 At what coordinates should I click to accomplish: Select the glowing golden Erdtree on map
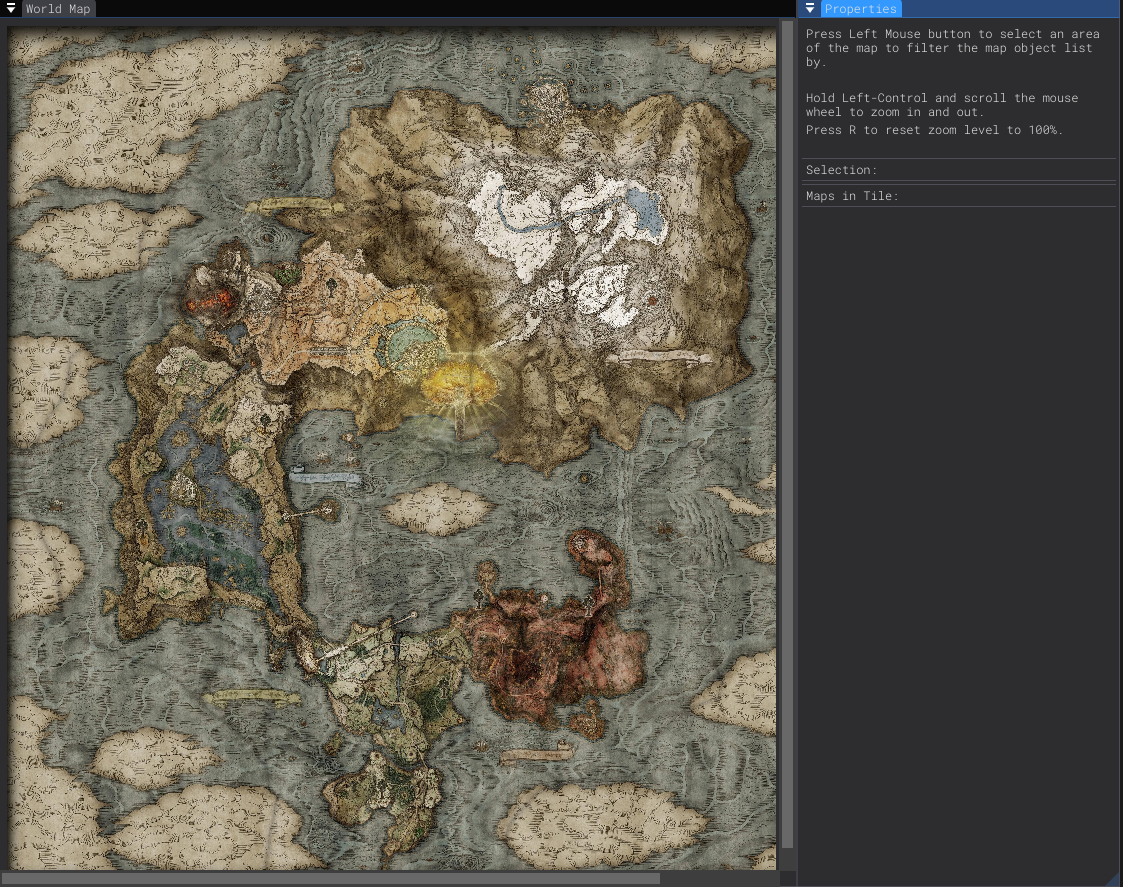(459, 385)
